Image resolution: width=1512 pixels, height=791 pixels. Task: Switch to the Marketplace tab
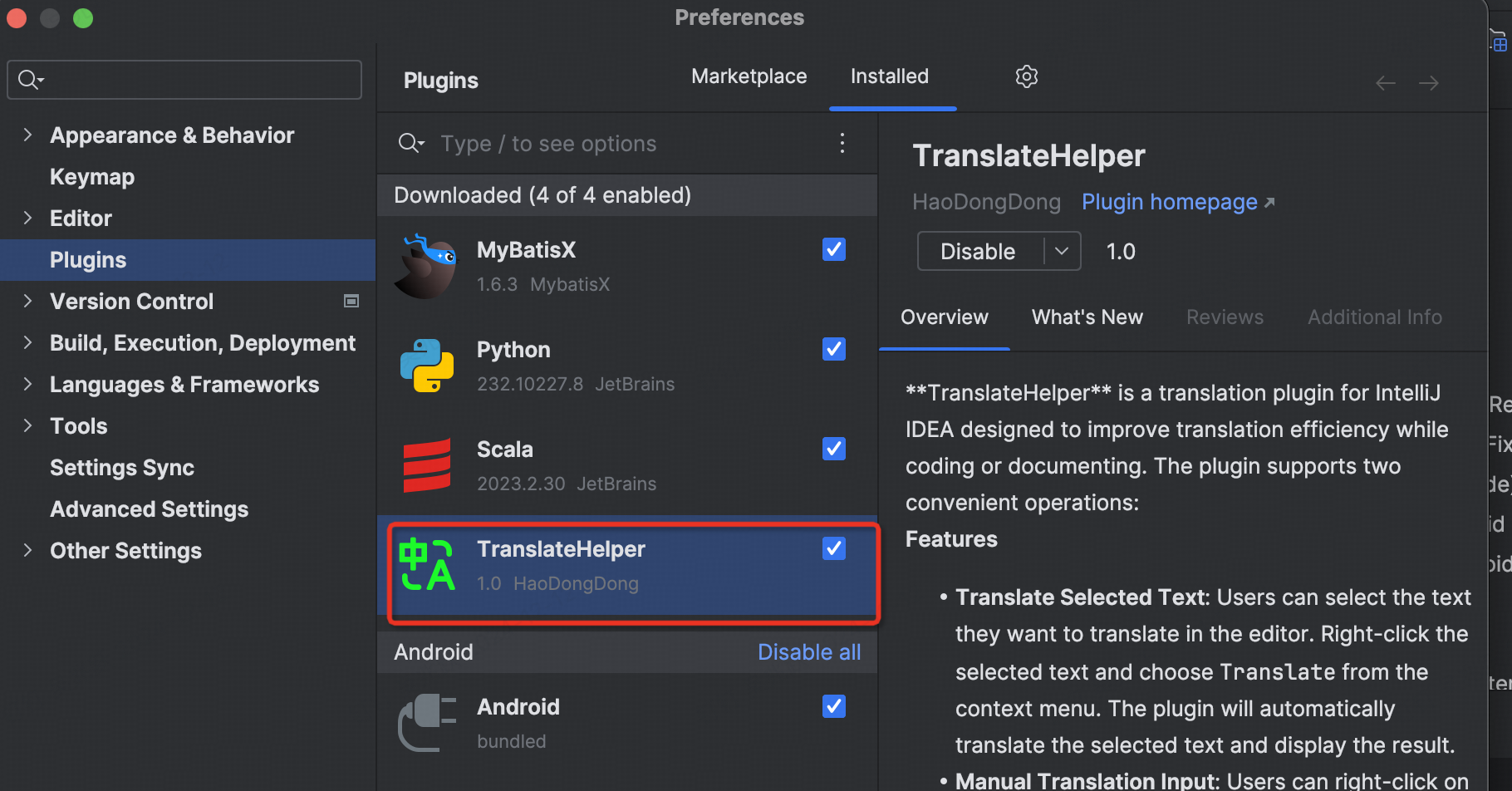(749, 76)
